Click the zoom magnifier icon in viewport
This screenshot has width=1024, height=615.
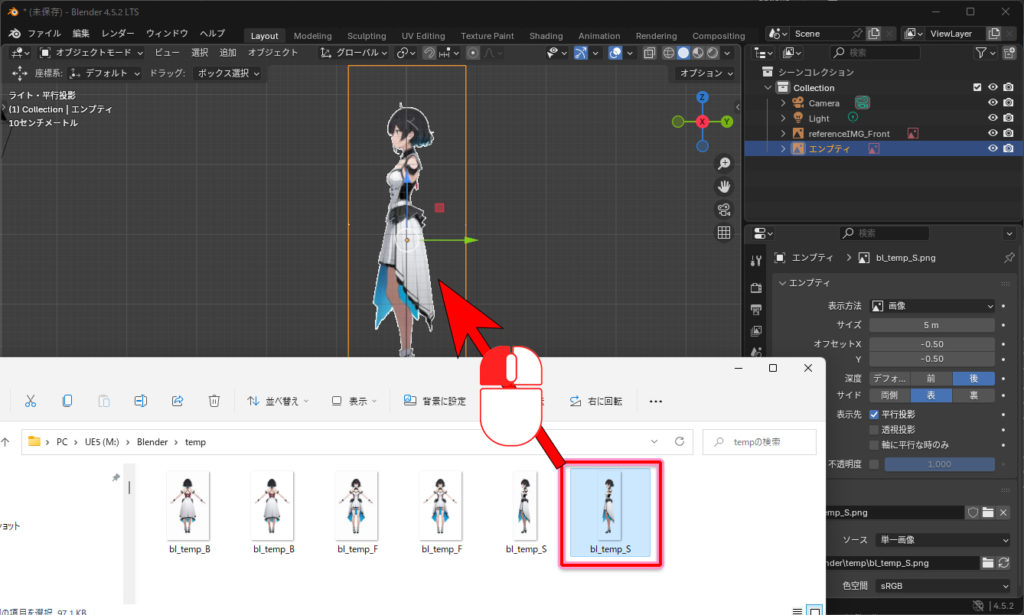[x=724, y=164]
